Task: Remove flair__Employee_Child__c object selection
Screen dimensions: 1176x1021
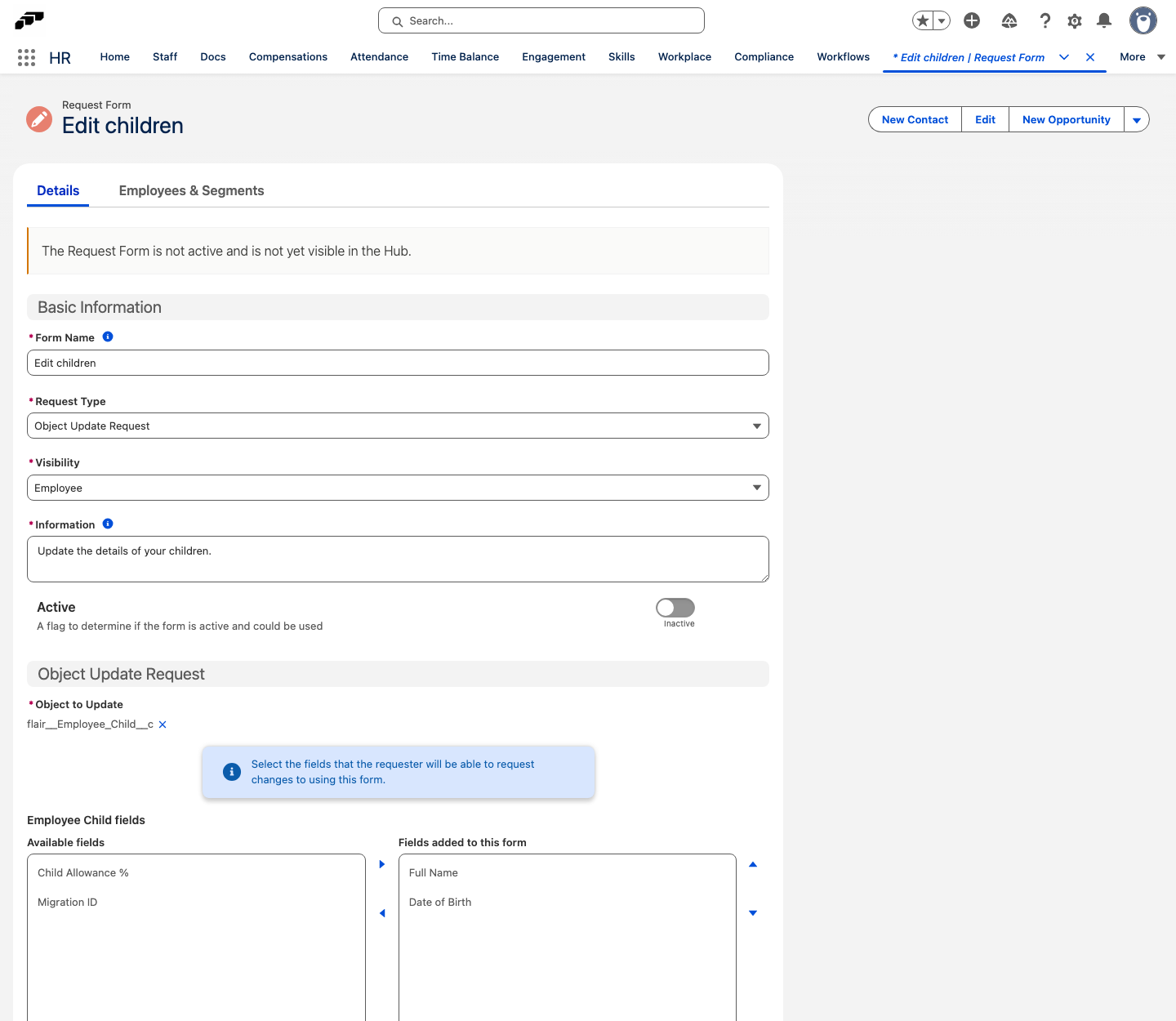Action: click(163, 725)
